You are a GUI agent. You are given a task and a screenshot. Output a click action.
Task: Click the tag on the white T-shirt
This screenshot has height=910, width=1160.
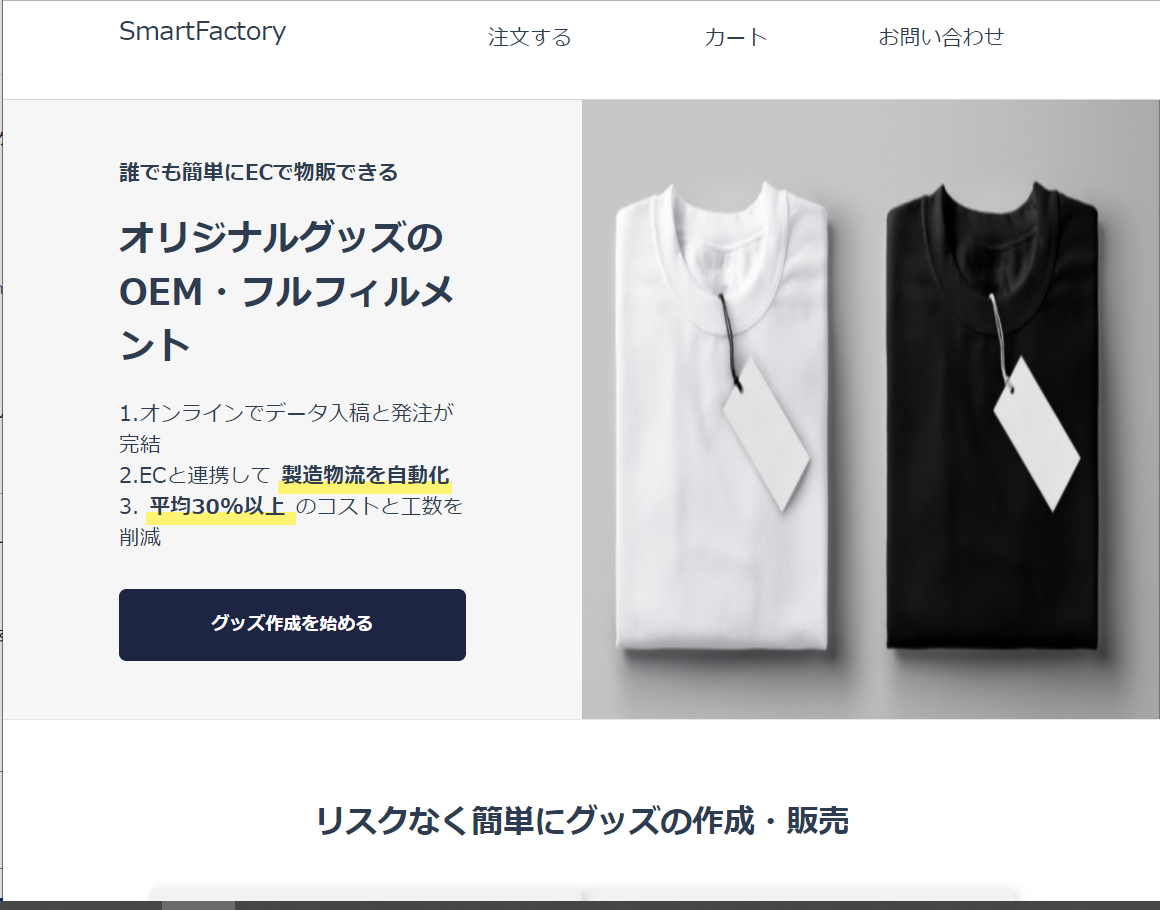(x=766, y=434)
